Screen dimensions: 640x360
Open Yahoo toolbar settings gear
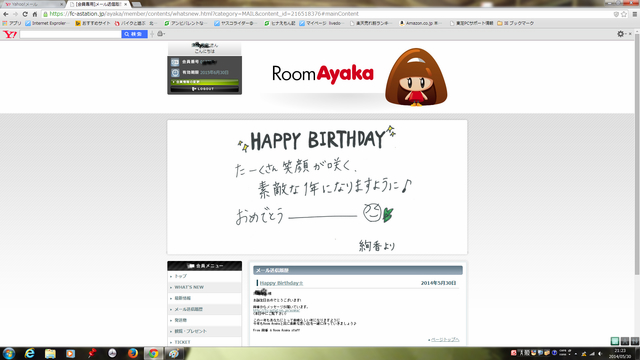pos(620,34)
